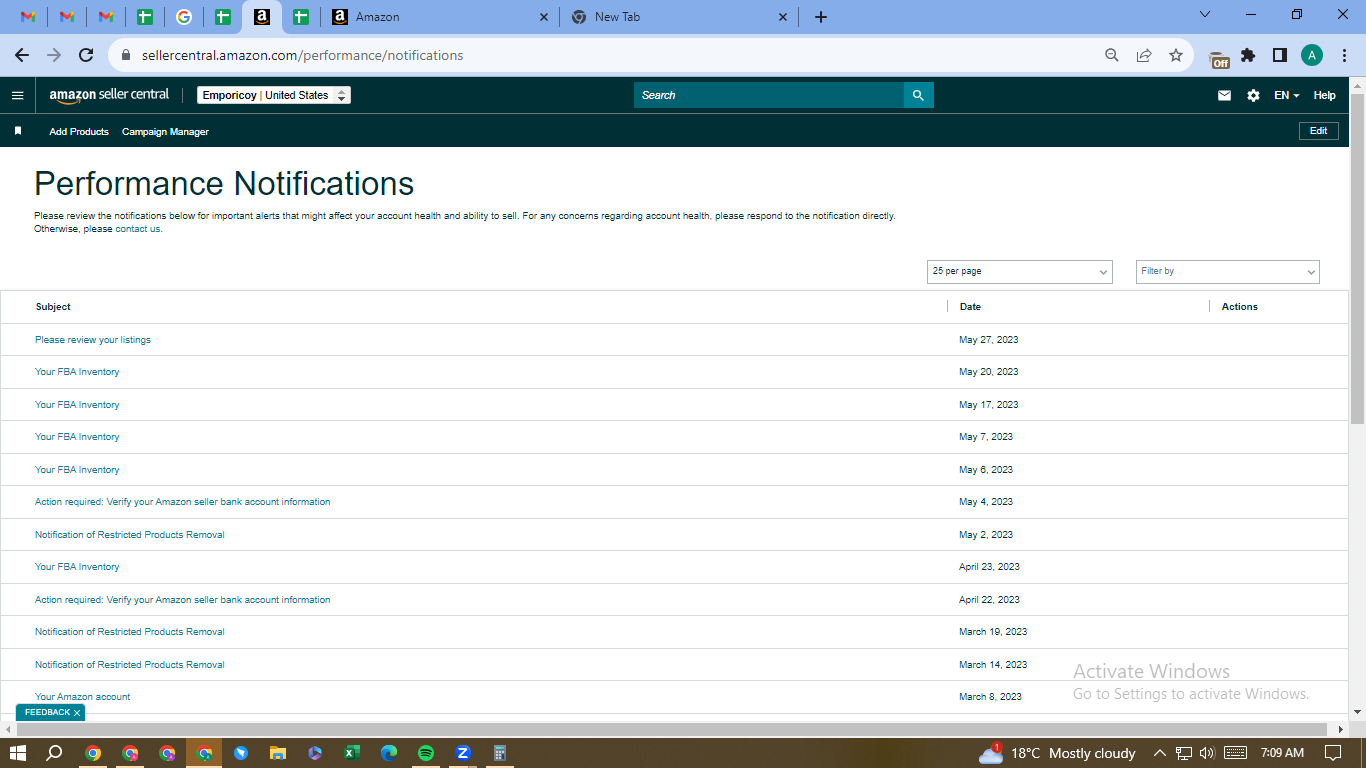The image size is (1366, 768).
Task: Reload the Seller Central page
Action: coord(86,55)
